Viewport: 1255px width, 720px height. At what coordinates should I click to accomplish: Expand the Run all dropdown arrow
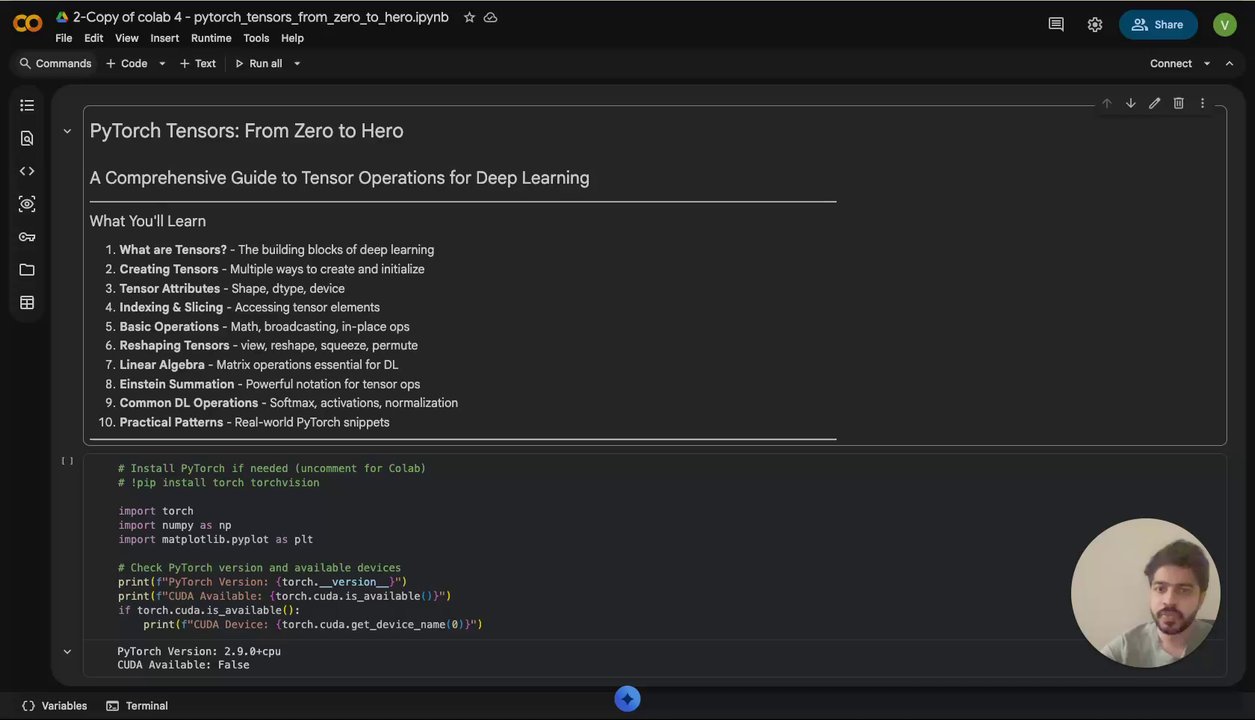point(297,63)
